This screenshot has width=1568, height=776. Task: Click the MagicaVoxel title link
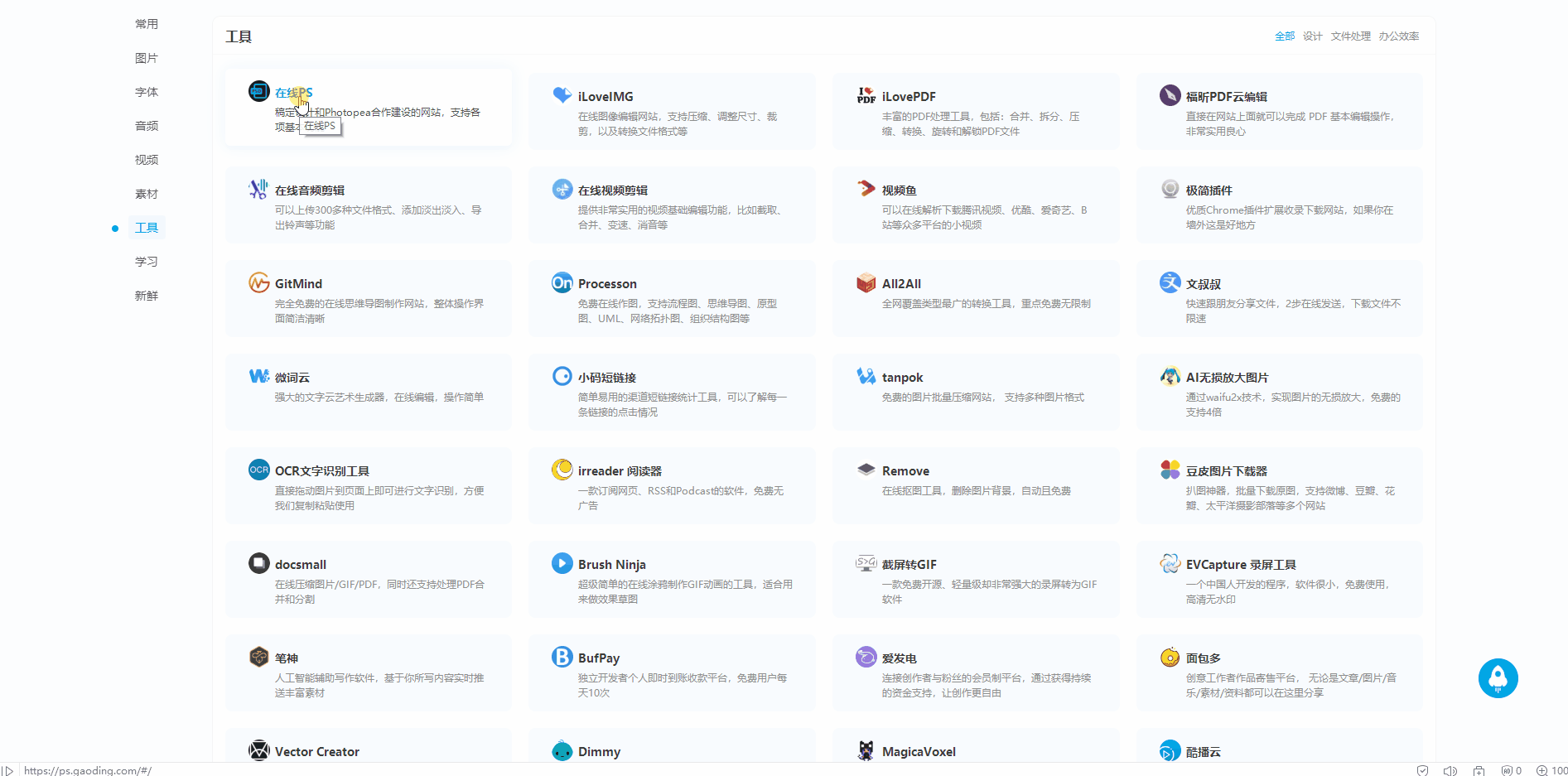point(919,752)
